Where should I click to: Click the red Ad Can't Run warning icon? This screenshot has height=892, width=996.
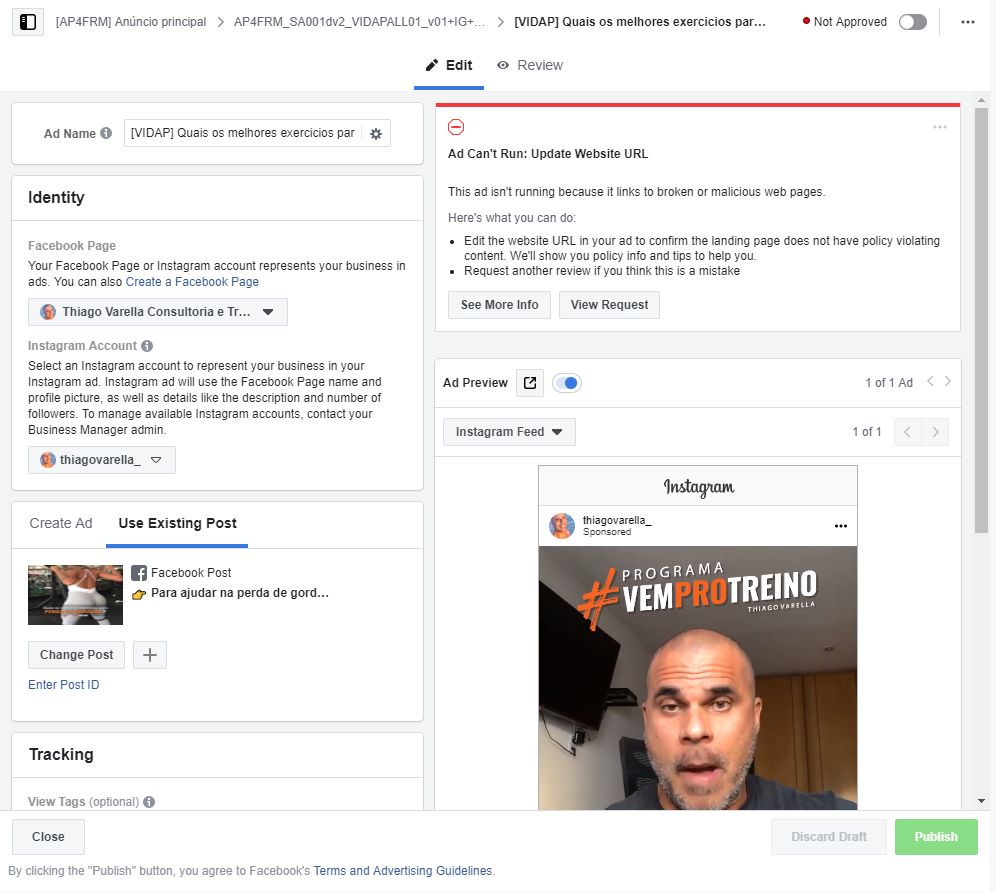(x=456, y=127)
